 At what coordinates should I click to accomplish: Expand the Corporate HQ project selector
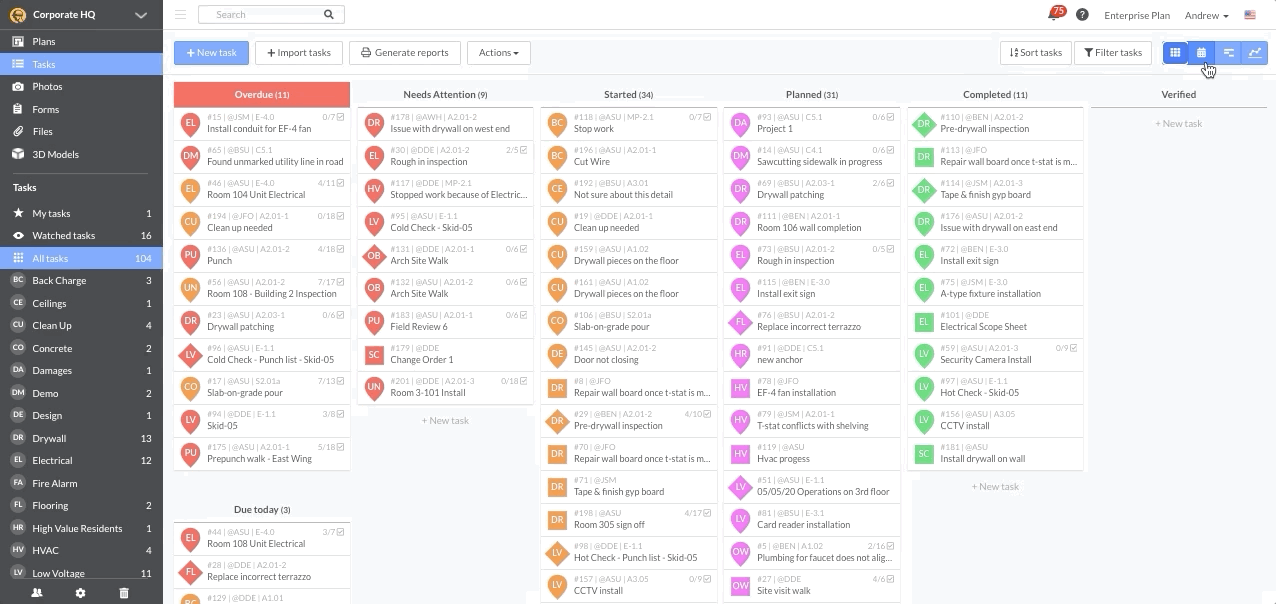pos(141,15)
